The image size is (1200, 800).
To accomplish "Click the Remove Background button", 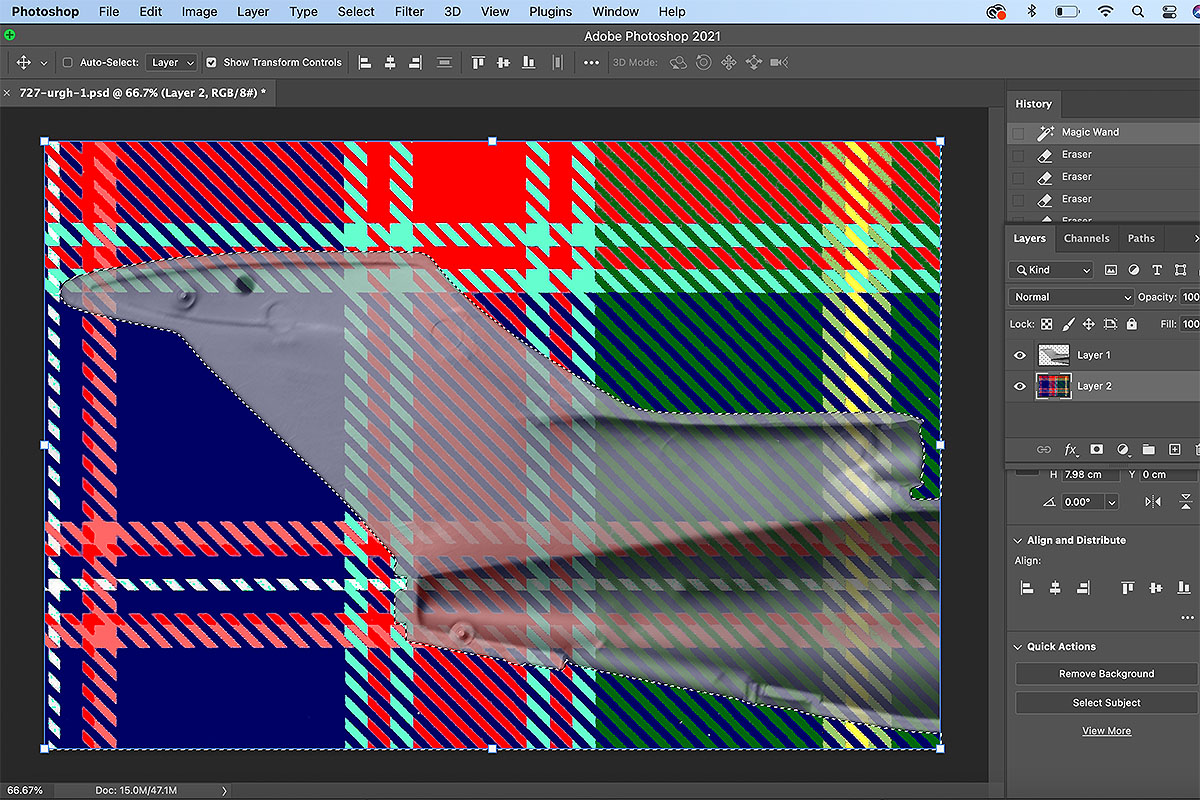I will [x=1106, y=674].
